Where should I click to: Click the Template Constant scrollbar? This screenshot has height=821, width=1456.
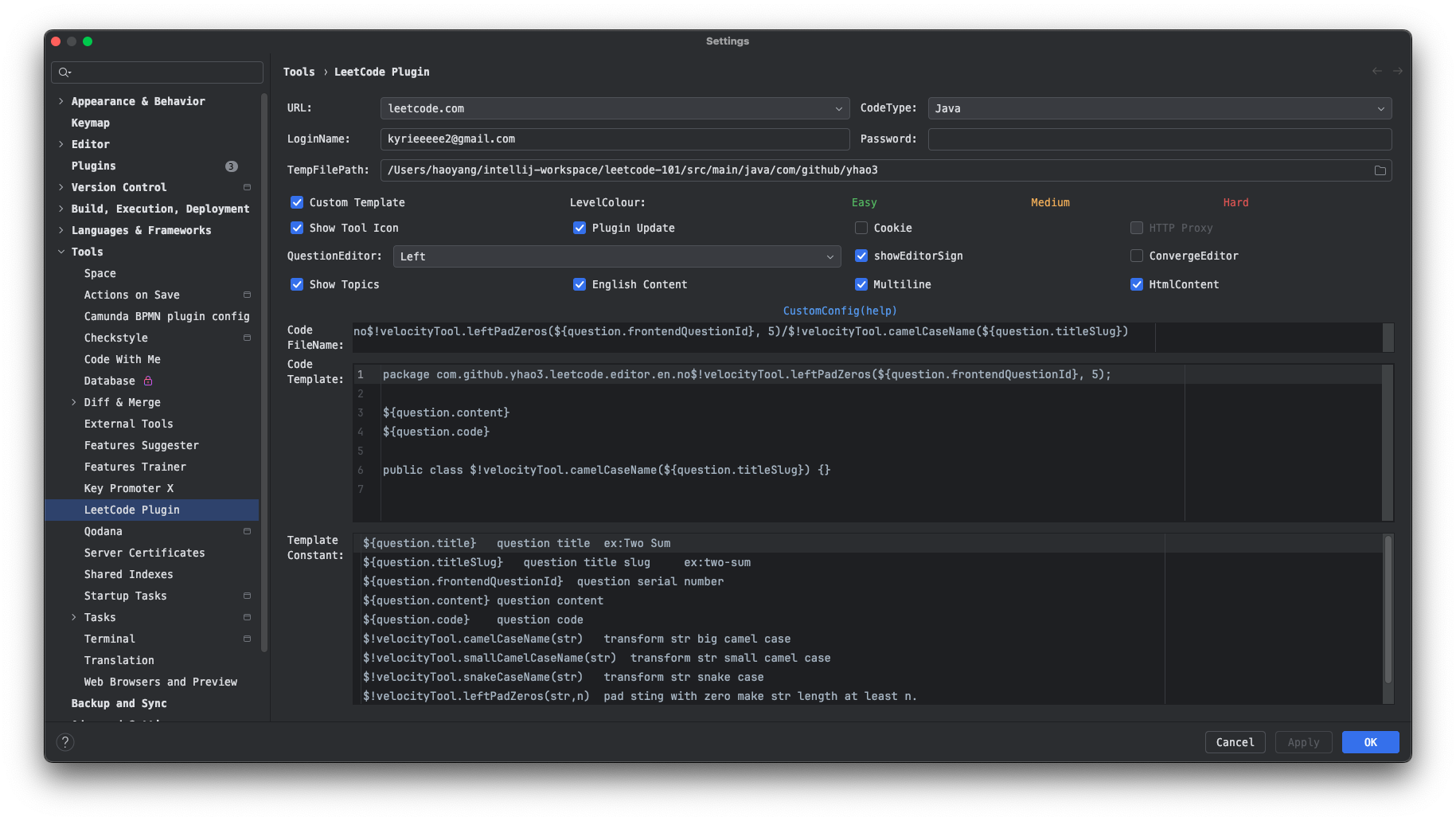[1388, 609]
